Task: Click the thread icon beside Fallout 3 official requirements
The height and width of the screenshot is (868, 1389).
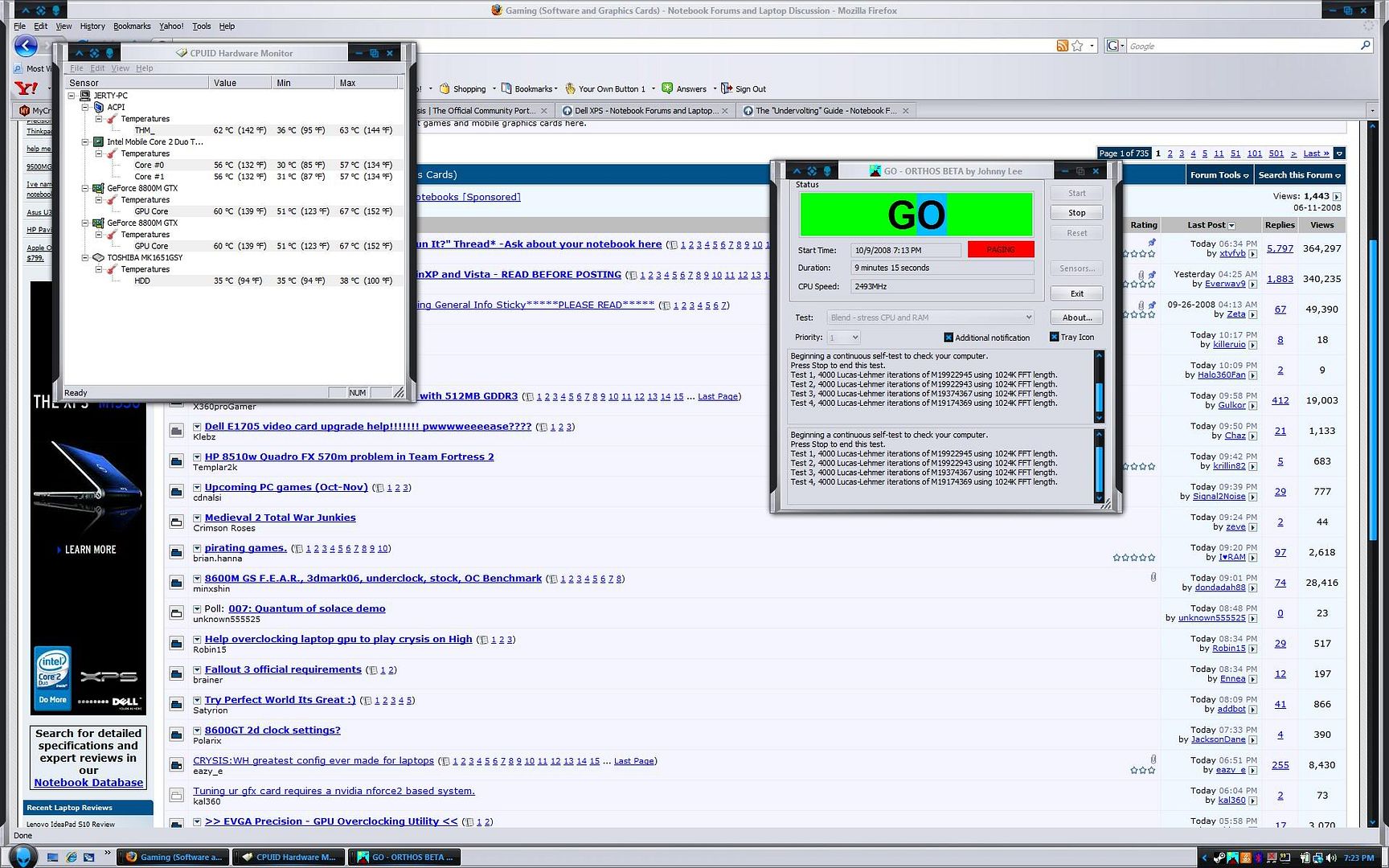Action: pos(176,674)
